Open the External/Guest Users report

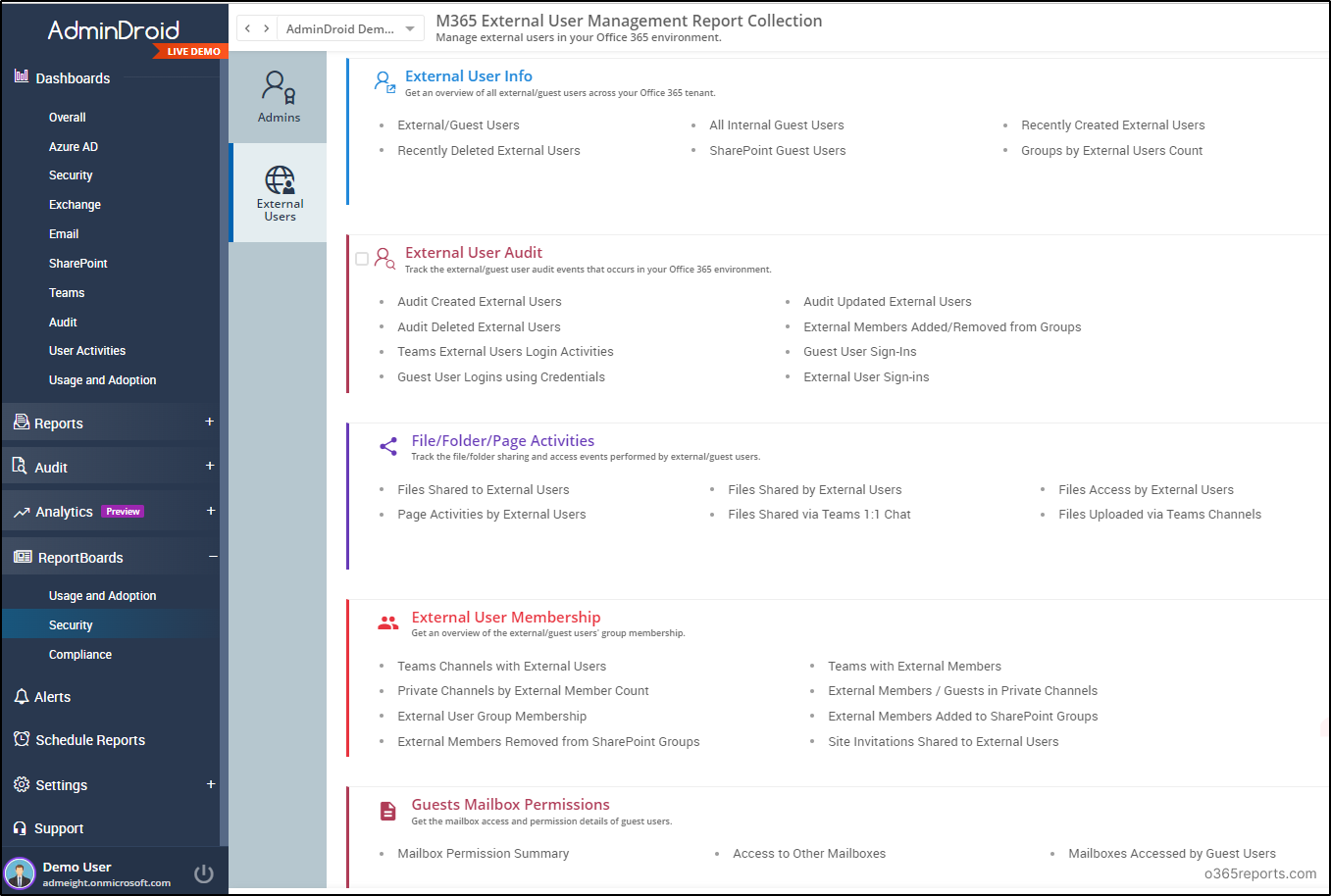click(x=458, y=125)
